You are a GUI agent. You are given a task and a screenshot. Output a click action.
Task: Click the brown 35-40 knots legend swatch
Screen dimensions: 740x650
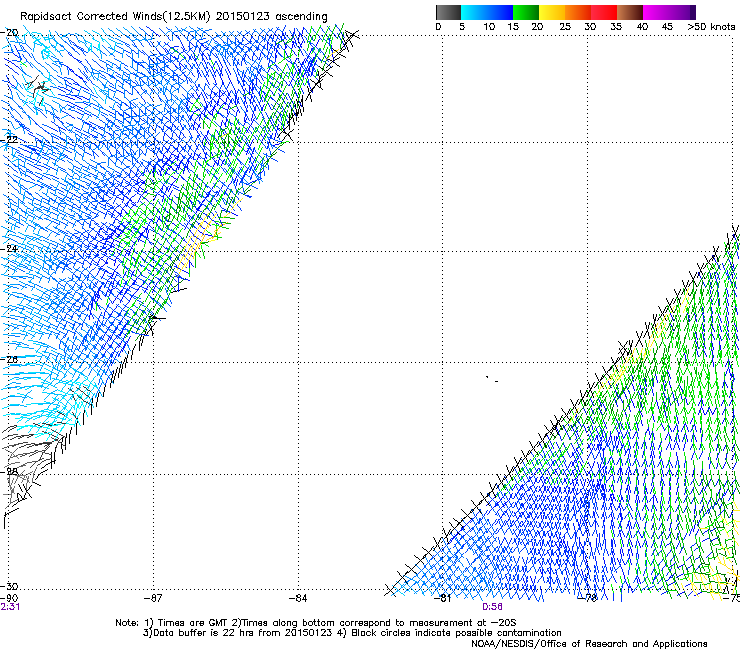coord(630,12)
